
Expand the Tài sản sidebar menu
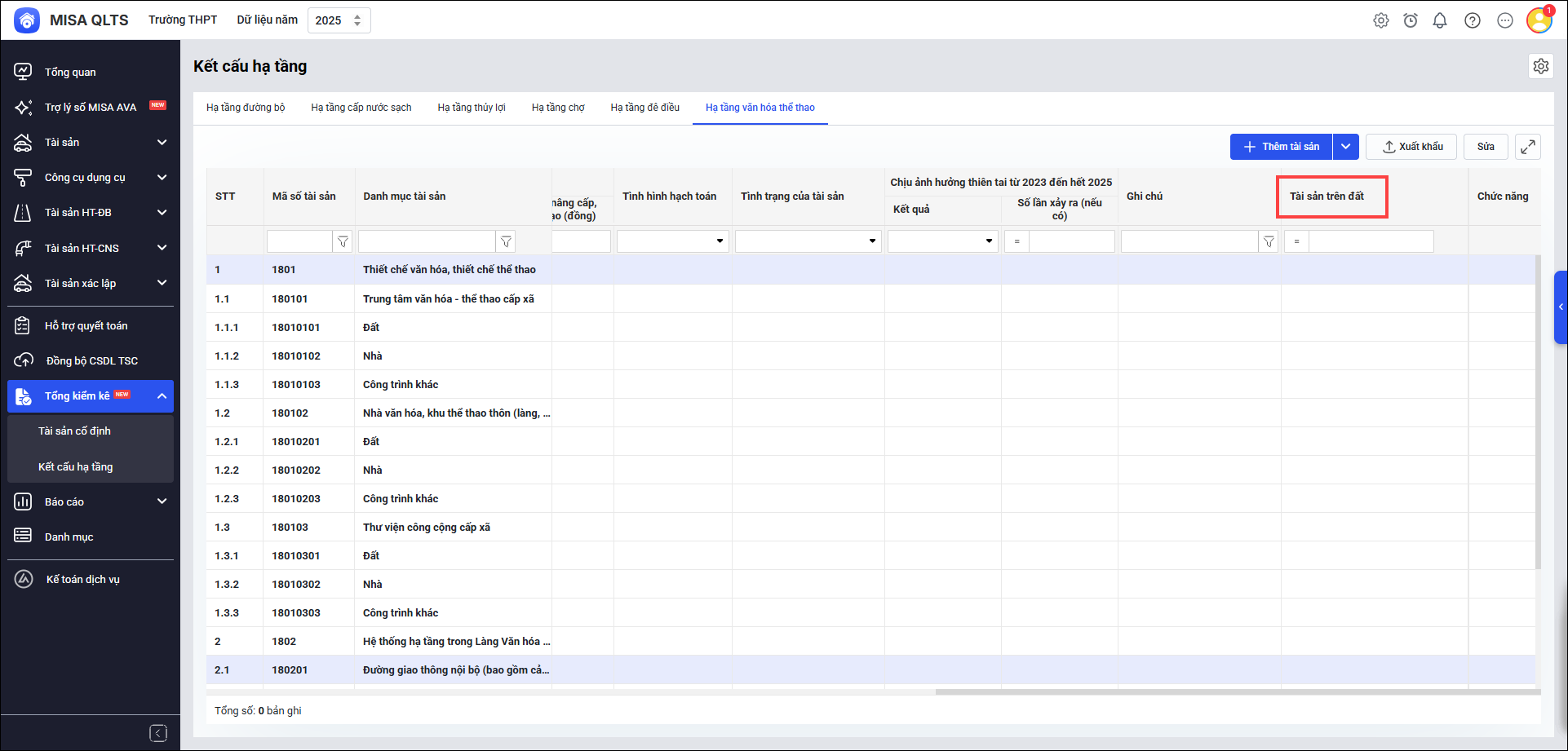pyautogui.click(x=162, y=143)
